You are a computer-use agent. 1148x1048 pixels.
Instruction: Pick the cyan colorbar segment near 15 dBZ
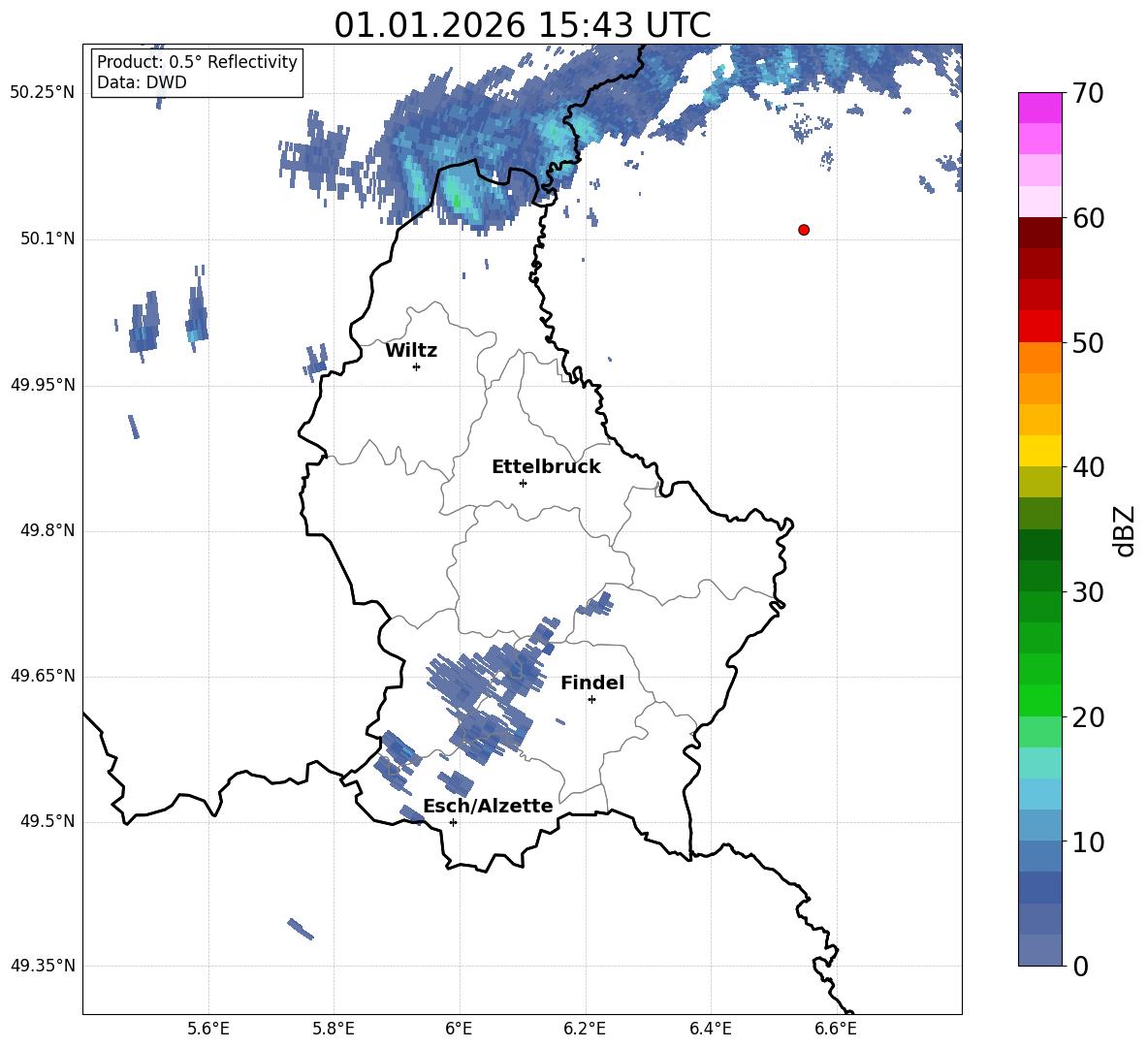point(1039,794)
